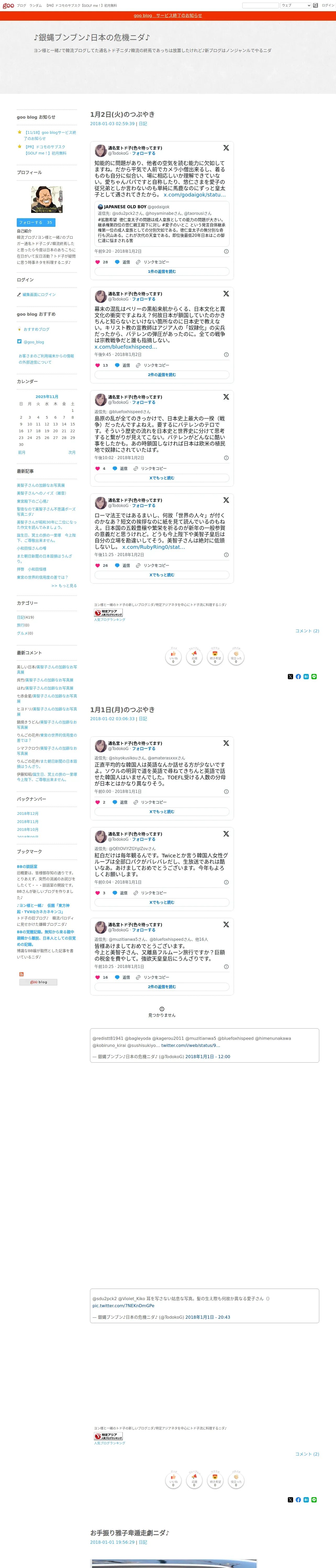Open 【11/18】goo blogサービス終了のお知らせ link
Viewport: 336px width, 1568px height.
[x=50, y=135]
